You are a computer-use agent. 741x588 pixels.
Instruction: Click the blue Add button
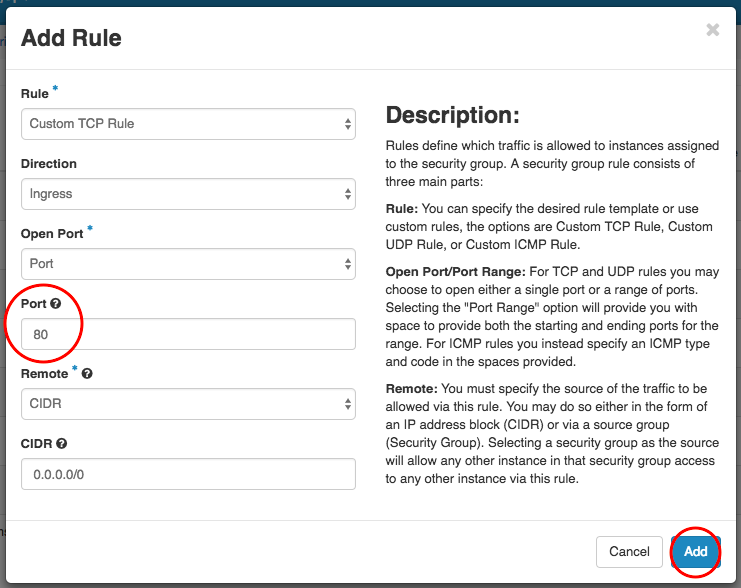[x=695, y=551]
